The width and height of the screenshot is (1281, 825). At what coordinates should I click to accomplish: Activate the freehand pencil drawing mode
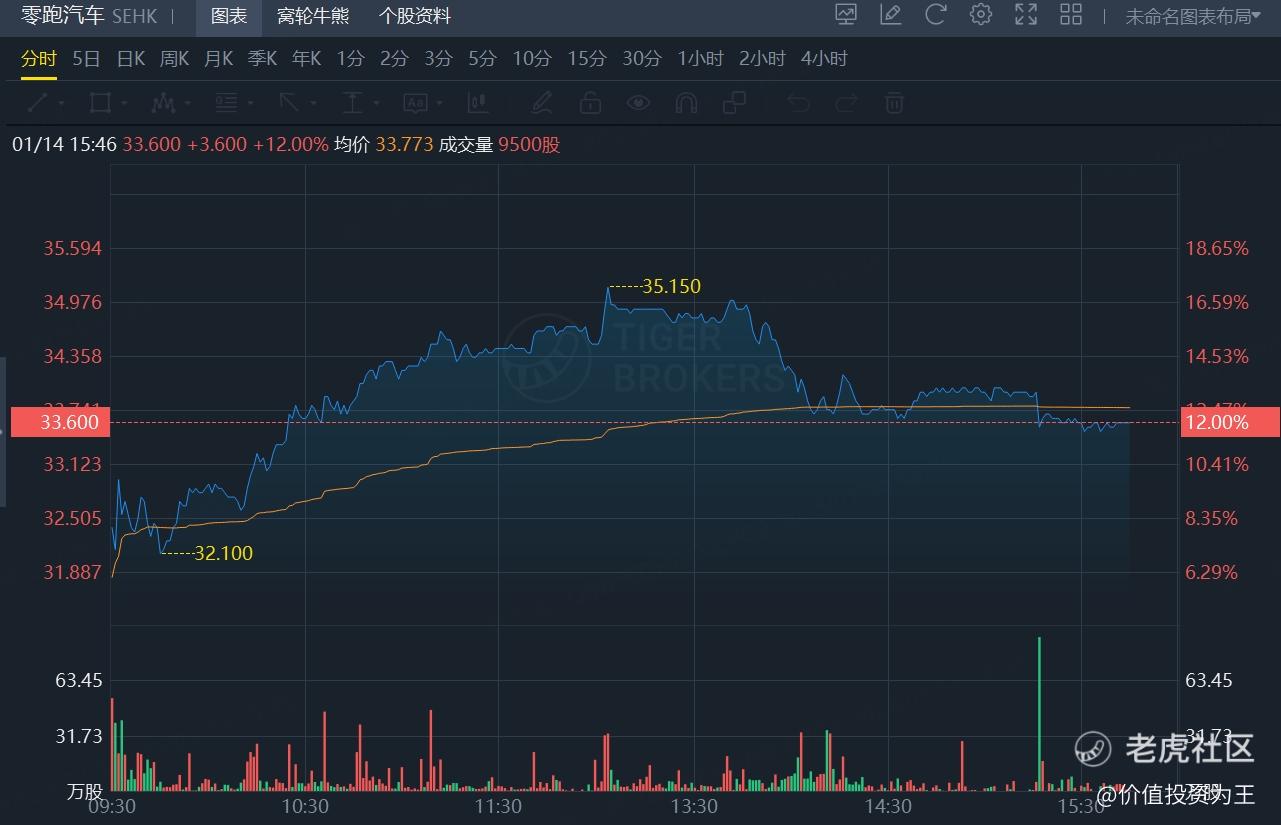pos(541,103)
